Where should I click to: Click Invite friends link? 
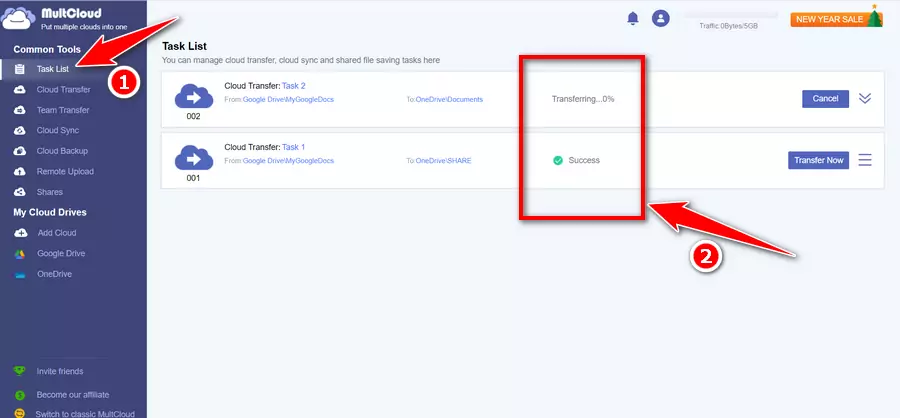(60, 371)
